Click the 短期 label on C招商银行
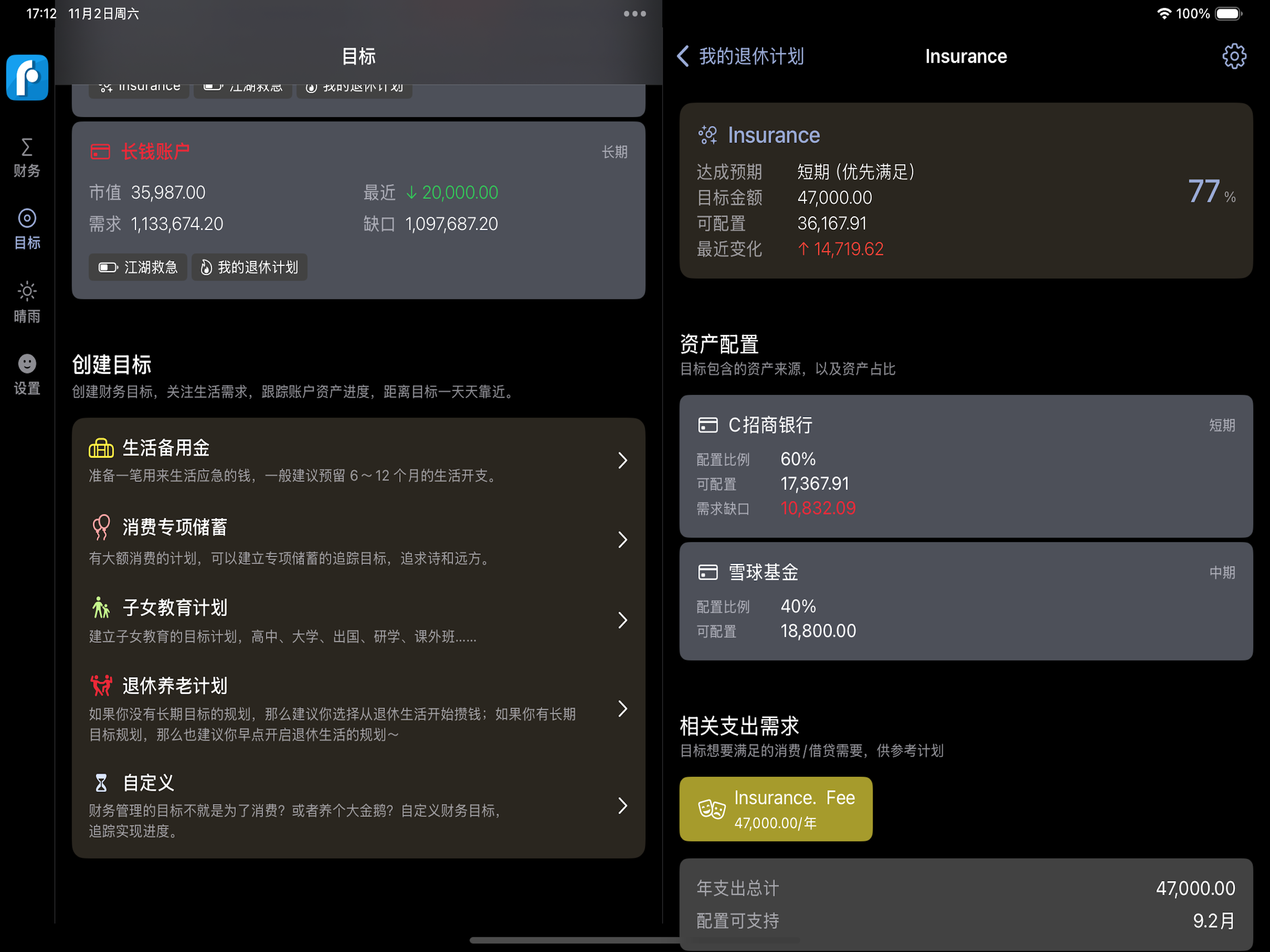The image size is (1270, 952). pos(1222,425)
